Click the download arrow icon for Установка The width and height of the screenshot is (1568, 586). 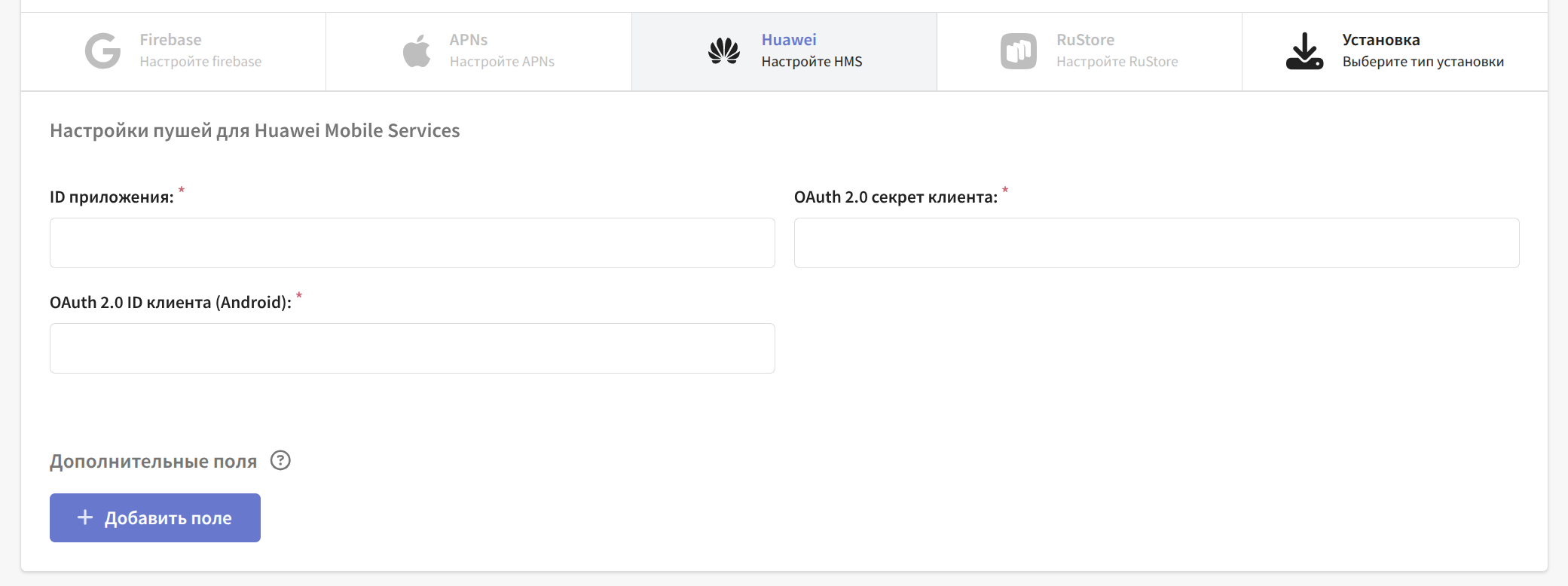coord(1304,51)
